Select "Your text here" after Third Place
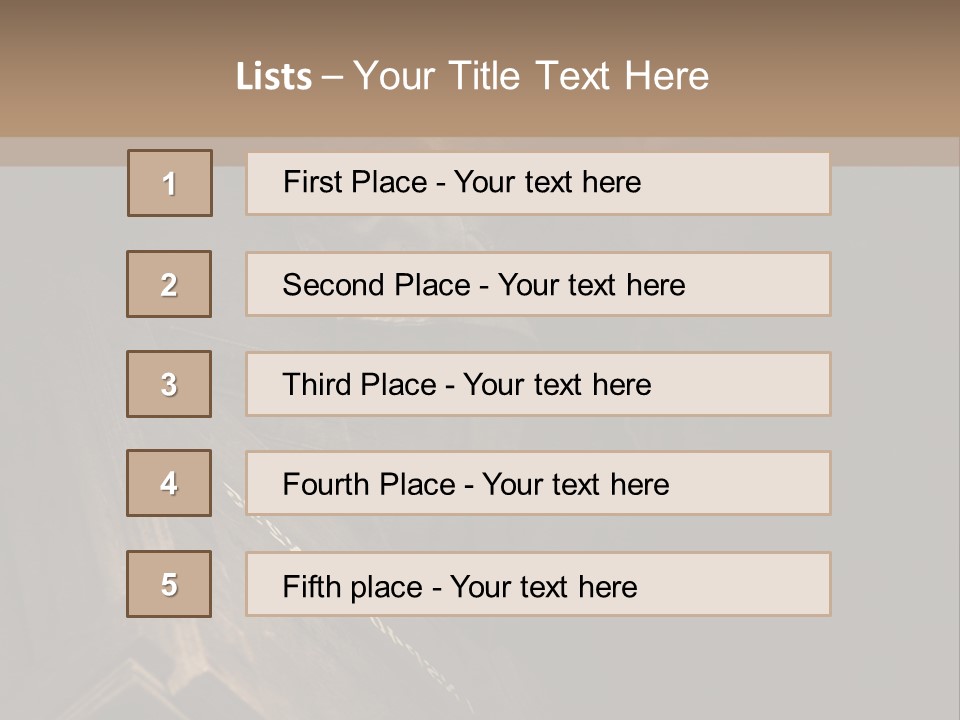The width and height of the screenshot is (960, 720). pos(557,385)
